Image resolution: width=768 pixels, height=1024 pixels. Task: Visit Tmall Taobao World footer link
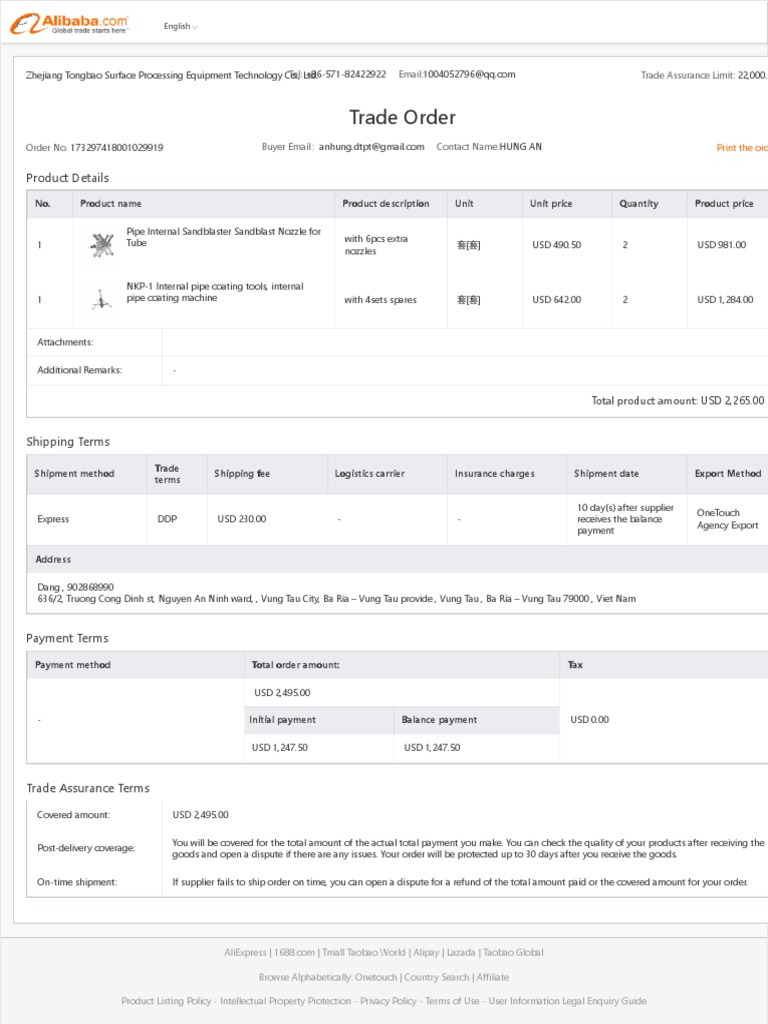[x=364, y=952]
